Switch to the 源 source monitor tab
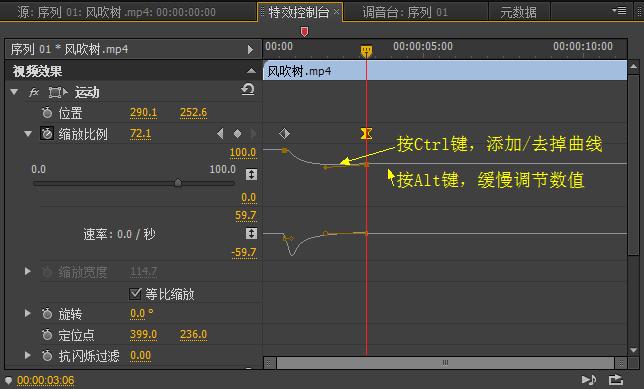This screenshot has width=644, height=389. click(116, 12)
